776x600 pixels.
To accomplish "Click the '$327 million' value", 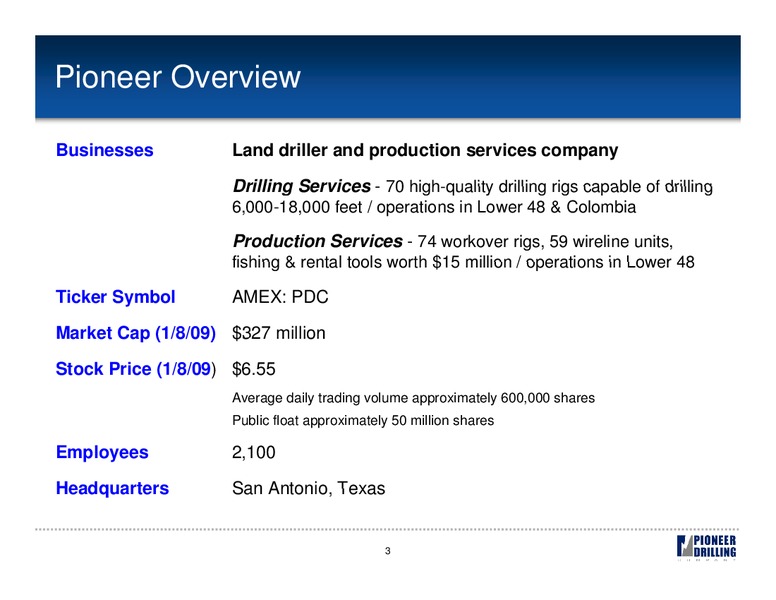I will (279, 333).
